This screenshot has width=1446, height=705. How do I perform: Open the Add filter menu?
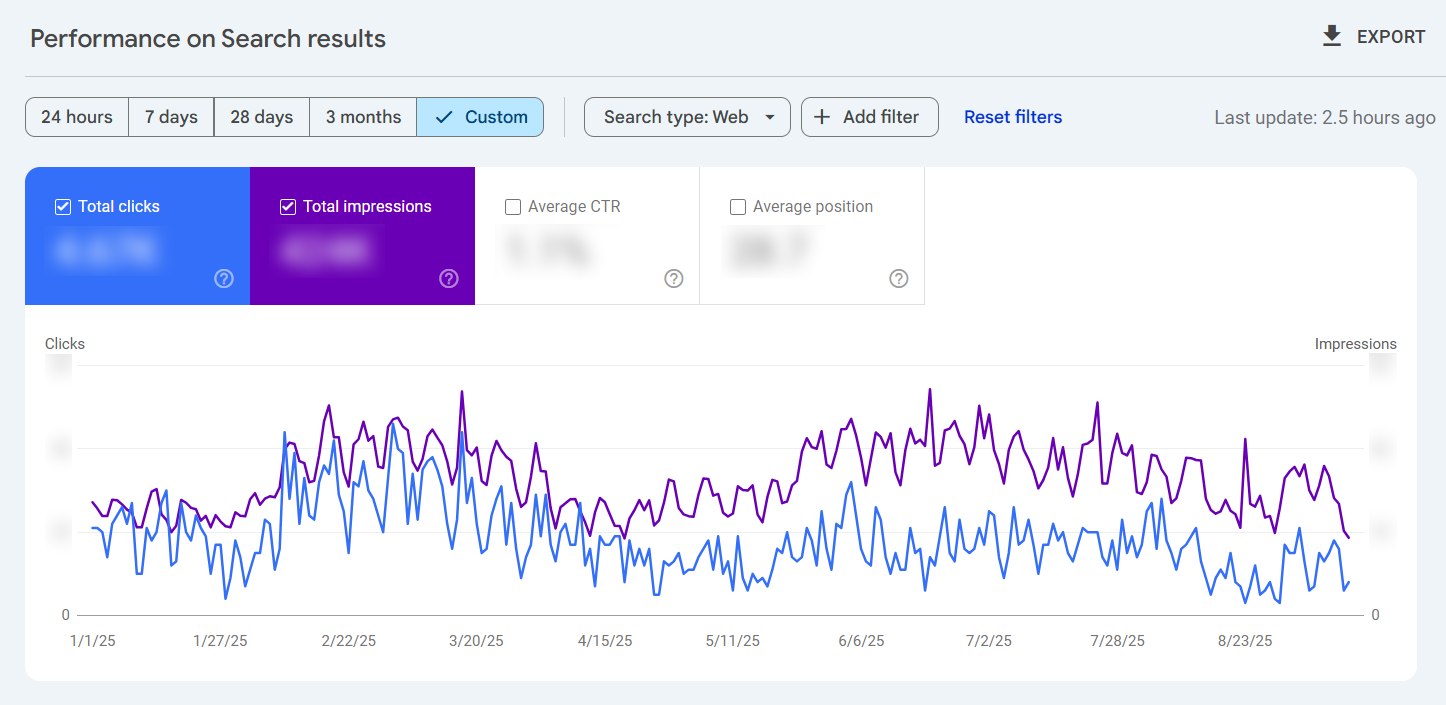(x=869, y=117)
